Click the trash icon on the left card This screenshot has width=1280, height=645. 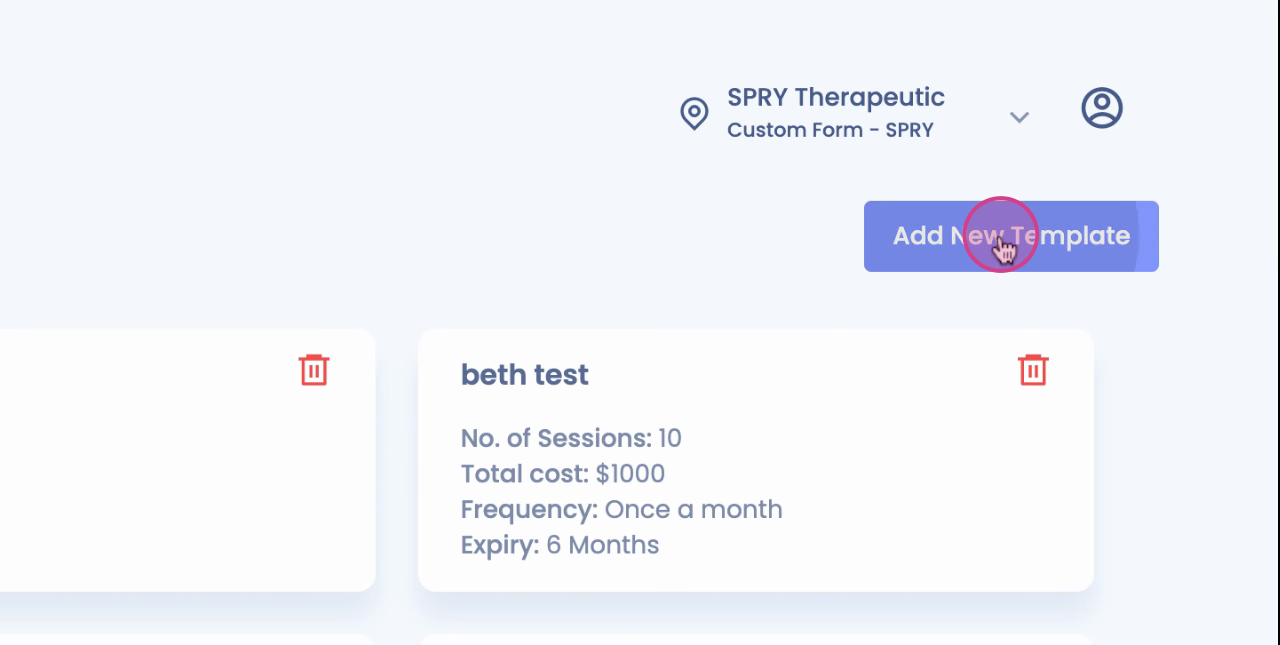314,370
